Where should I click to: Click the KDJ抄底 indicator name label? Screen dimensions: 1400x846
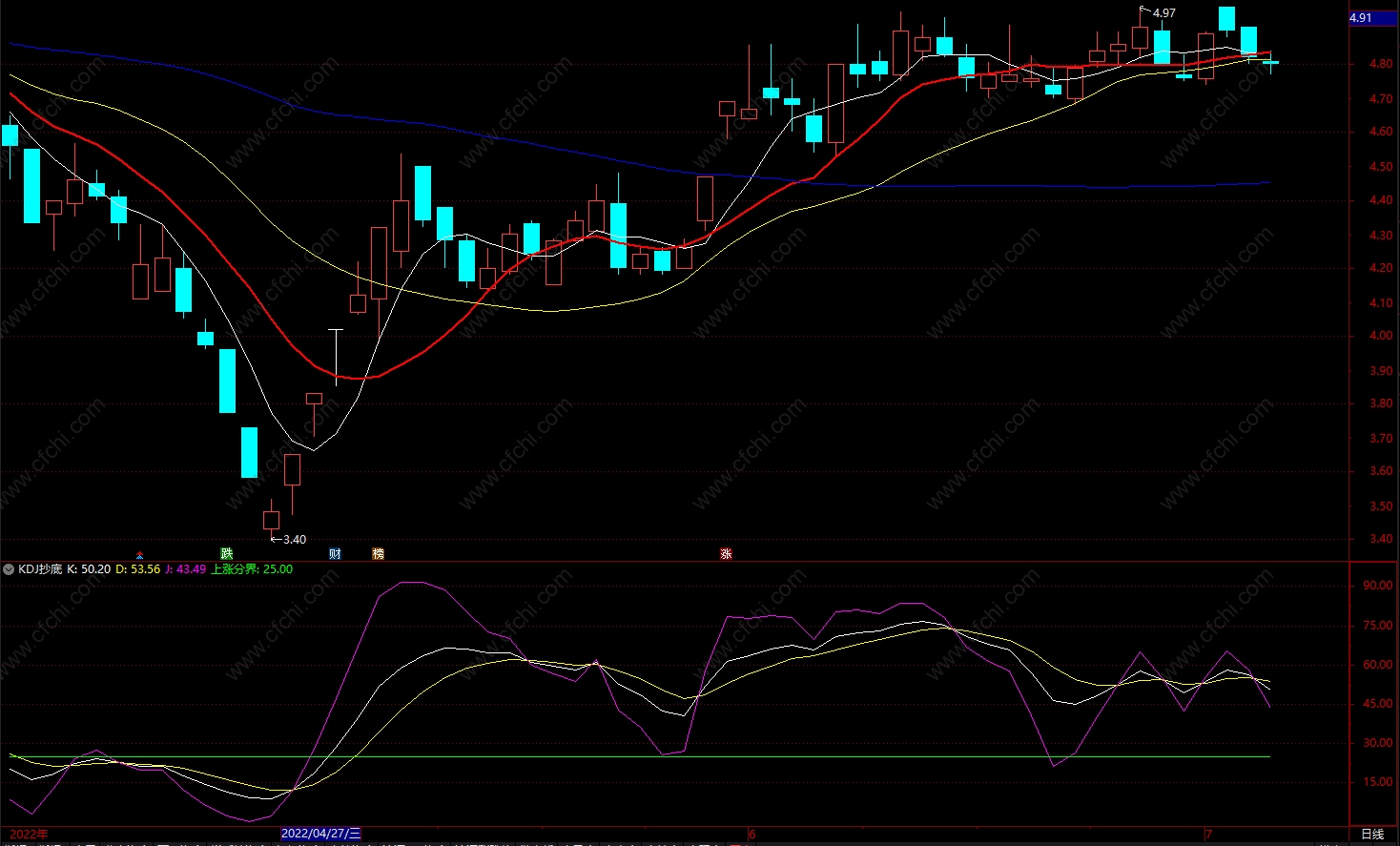point(40,569)
